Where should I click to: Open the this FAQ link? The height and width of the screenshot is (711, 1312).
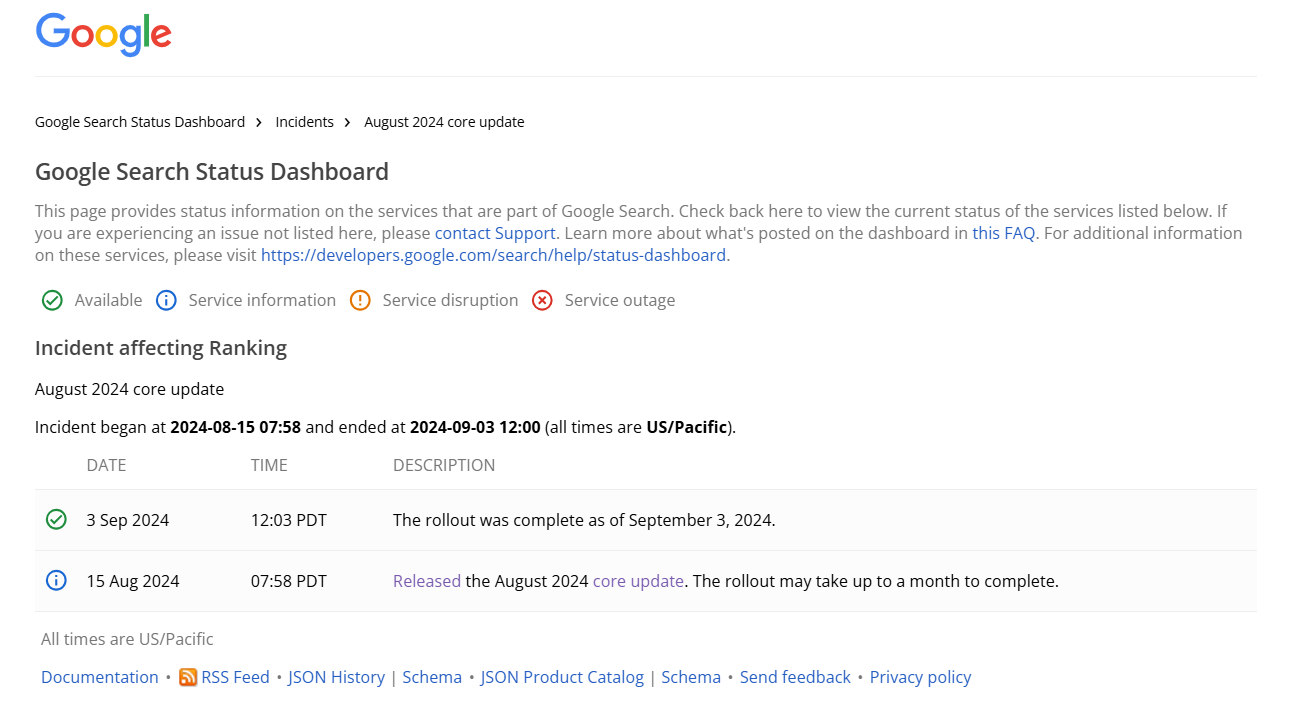click(x=1004, y=233)
